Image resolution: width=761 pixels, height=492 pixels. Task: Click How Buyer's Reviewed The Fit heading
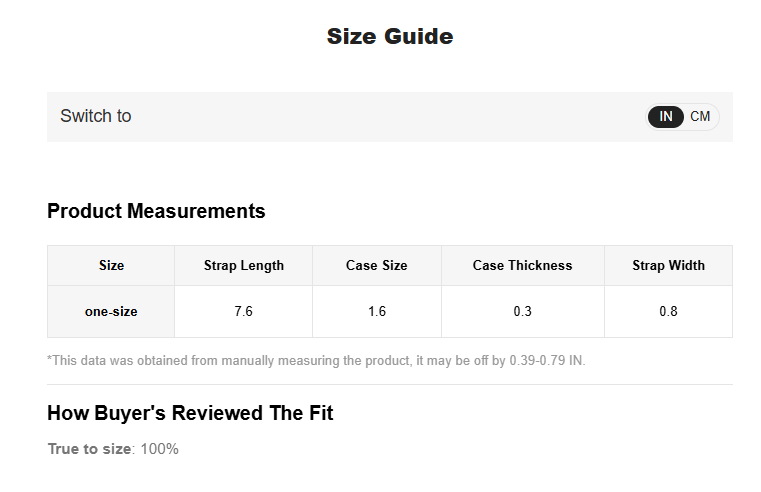pyautogui.click(x=190, y=413)
